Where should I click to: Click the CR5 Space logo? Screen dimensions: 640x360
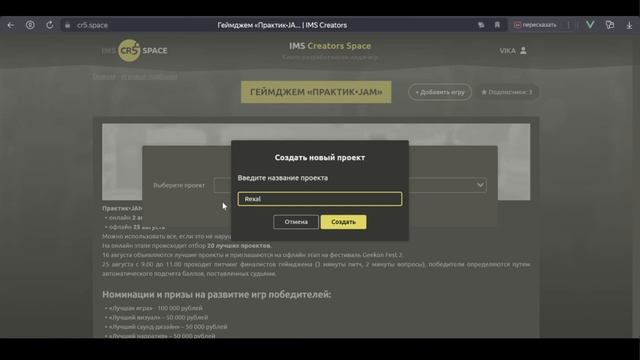point(135,51)
